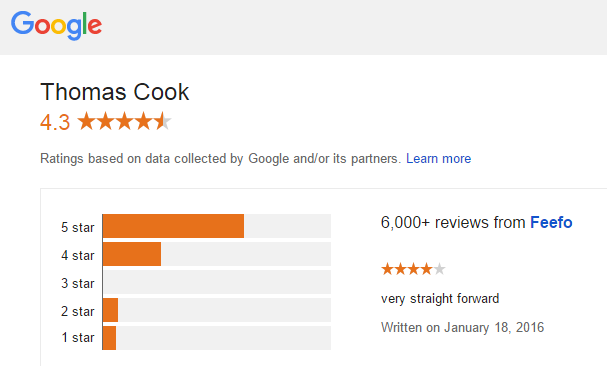The height and width of the screenshot is (366, 607).
Task: Click the 1 star label
Action: point(77,337)
